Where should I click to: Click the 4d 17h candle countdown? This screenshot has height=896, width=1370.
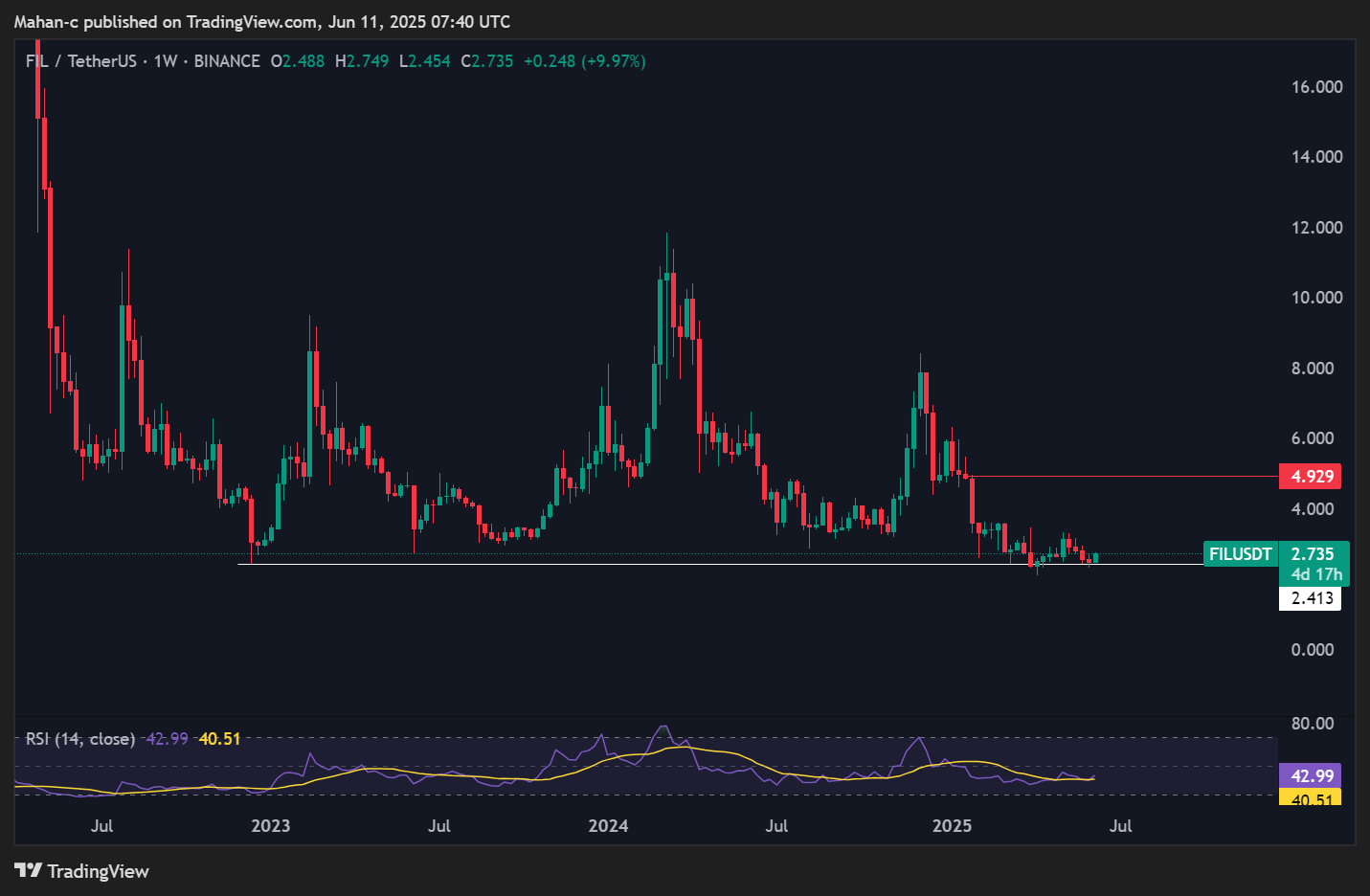pyautogui.click(x=1316, y=574)
